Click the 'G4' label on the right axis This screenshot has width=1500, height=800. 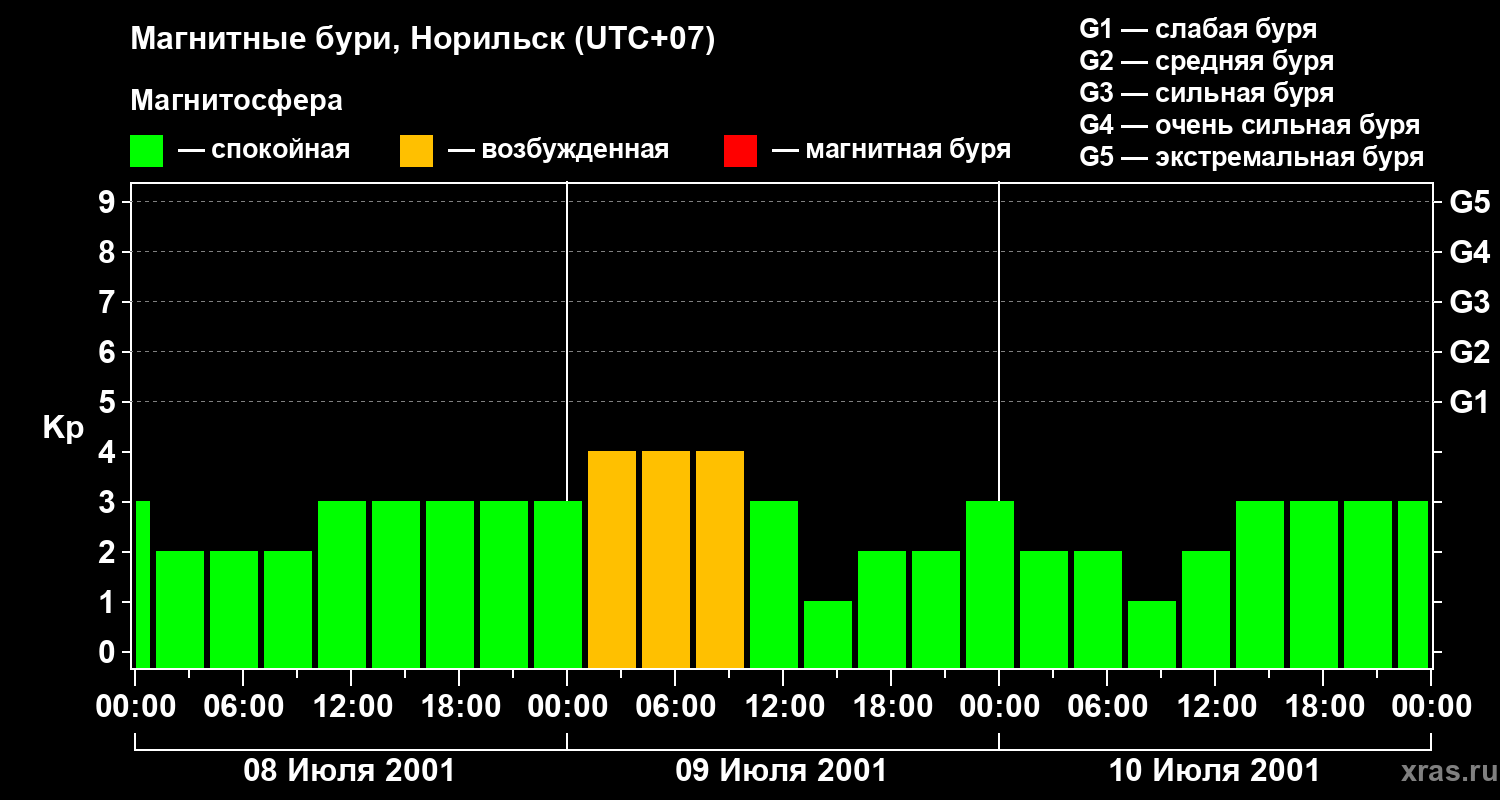pyautogui.click(x=1469, y=252)
